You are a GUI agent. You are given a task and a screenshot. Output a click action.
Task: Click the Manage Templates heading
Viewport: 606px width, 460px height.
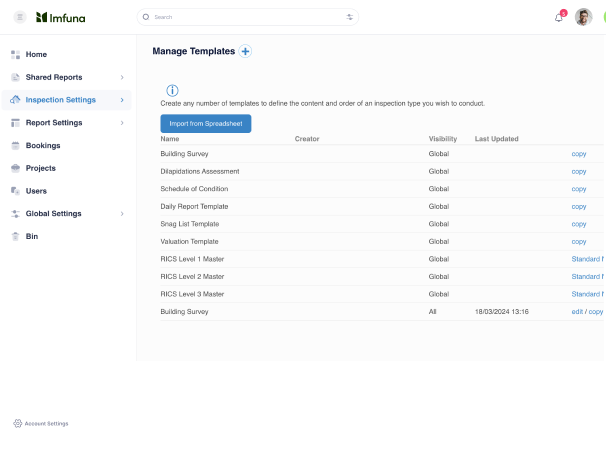tap(194, 51)
